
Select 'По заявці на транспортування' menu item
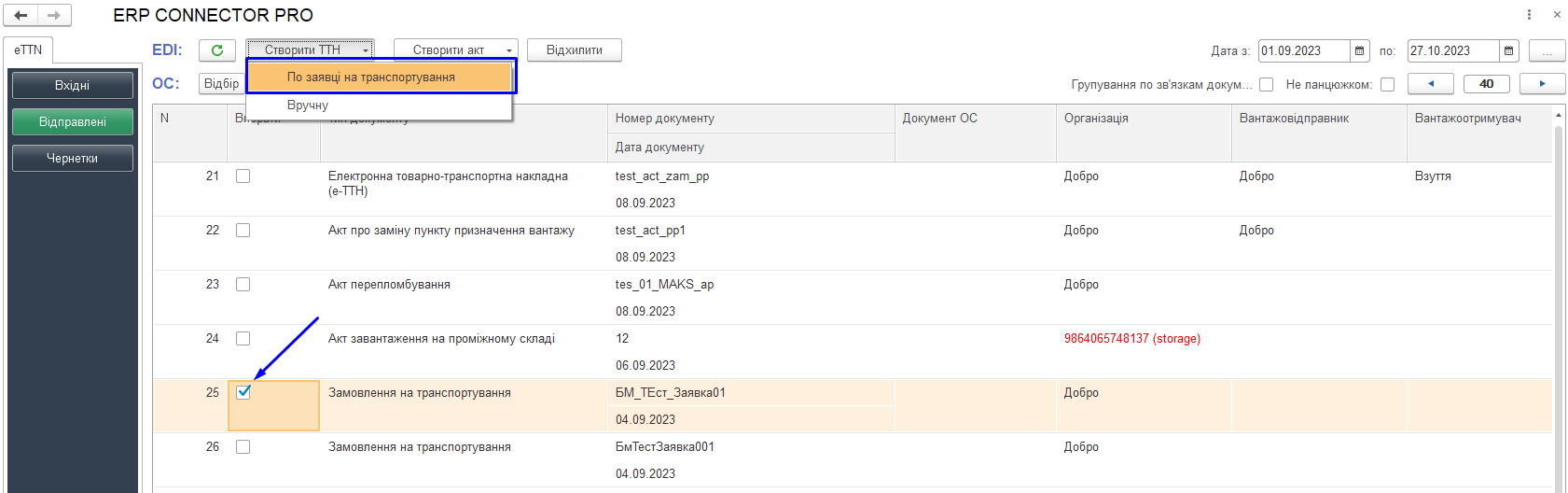[381, 77]
